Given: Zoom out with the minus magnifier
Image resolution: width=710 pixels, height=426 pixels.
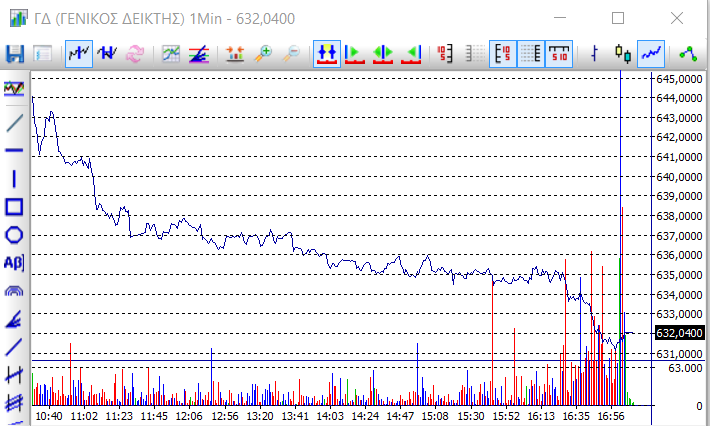Looking at the screenshot, I should [x=291, y=54].
